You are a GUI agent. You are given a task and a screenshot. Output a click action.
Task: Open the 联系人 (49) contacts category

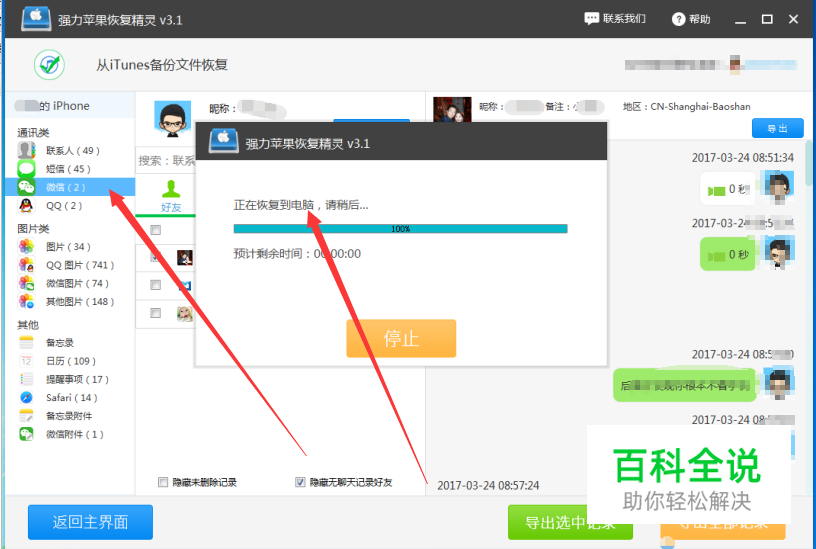pyautogui.click(x=72, y=151)
